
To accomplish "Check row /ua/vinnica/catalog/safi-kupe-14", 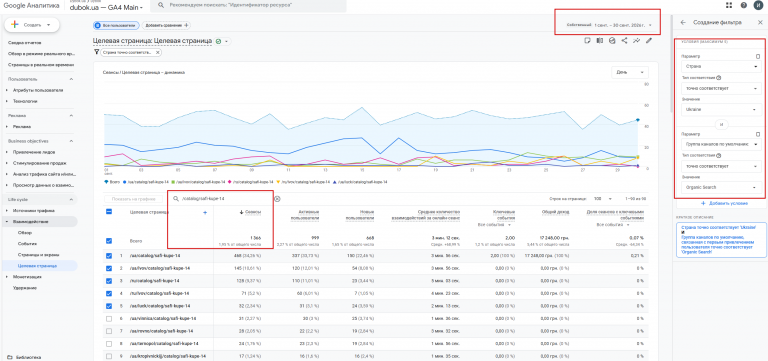I will click(109, 318).
